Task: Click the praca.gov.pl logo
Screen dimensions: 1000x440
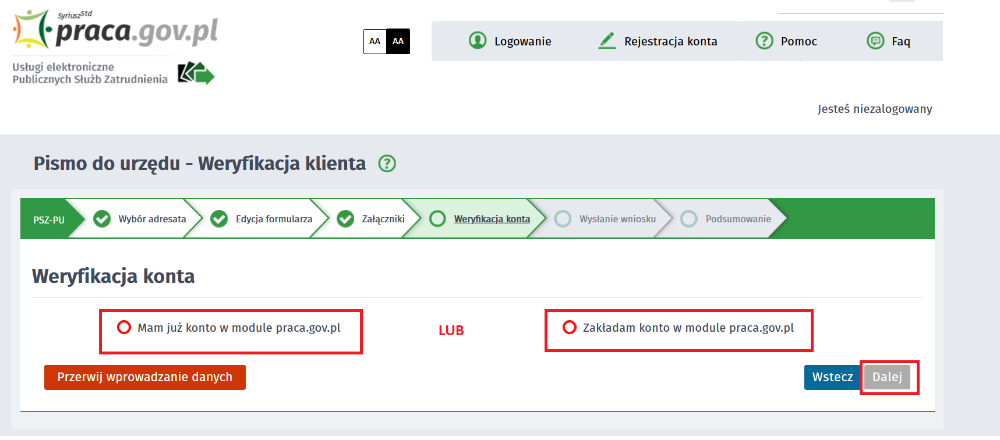Action: [115, 30]
